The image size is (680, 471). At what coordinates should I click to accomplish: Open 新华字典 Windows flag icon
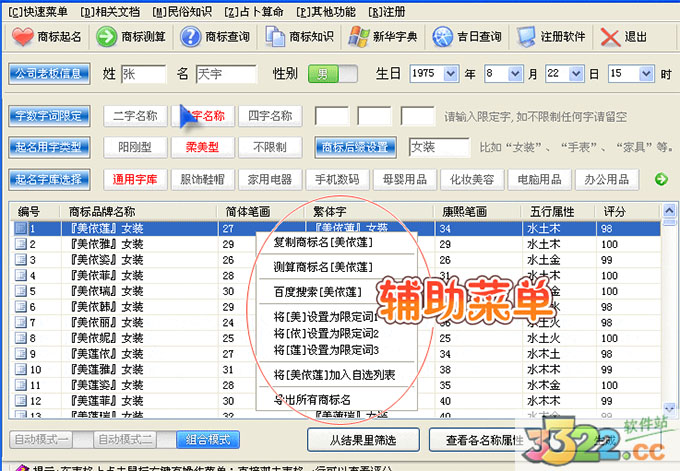pos(359,37)
